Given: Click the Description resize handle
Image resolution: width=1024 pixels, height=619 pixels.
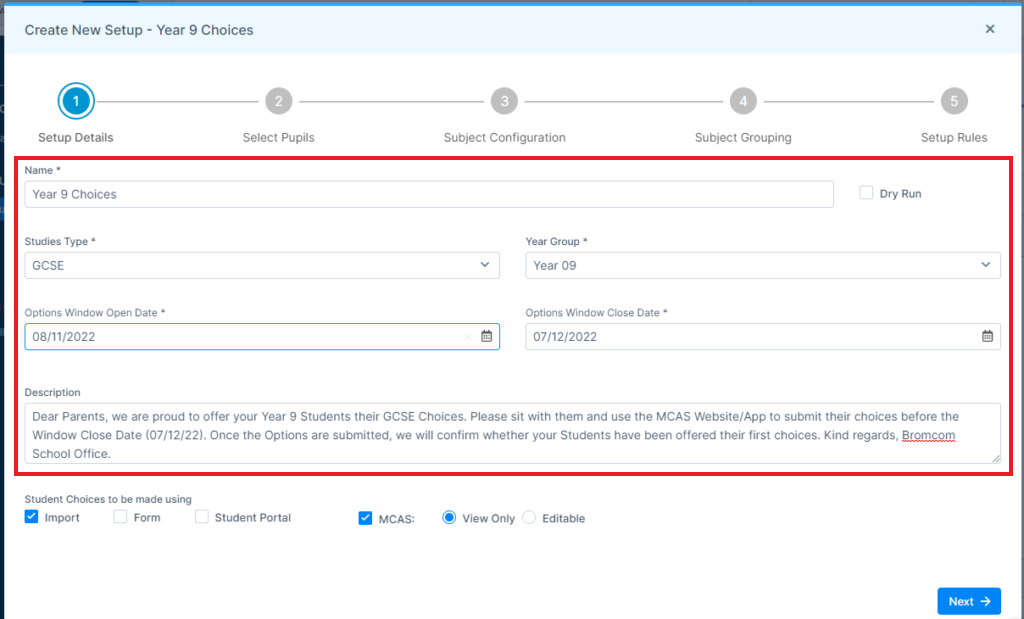Looking at the screenshot, I should coord(995,459).
